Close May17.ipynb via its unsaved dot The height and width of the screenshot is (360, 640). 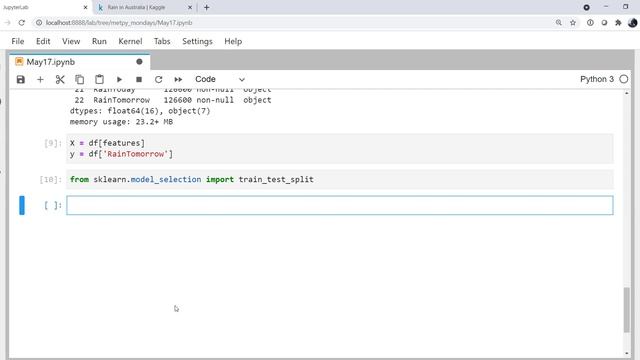[139, 62]
